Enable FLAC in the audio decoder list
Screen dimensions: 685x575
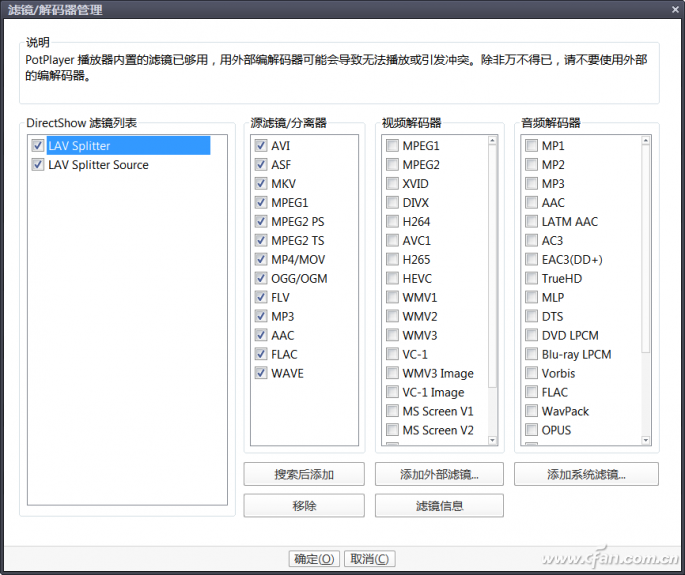[531, 392]
